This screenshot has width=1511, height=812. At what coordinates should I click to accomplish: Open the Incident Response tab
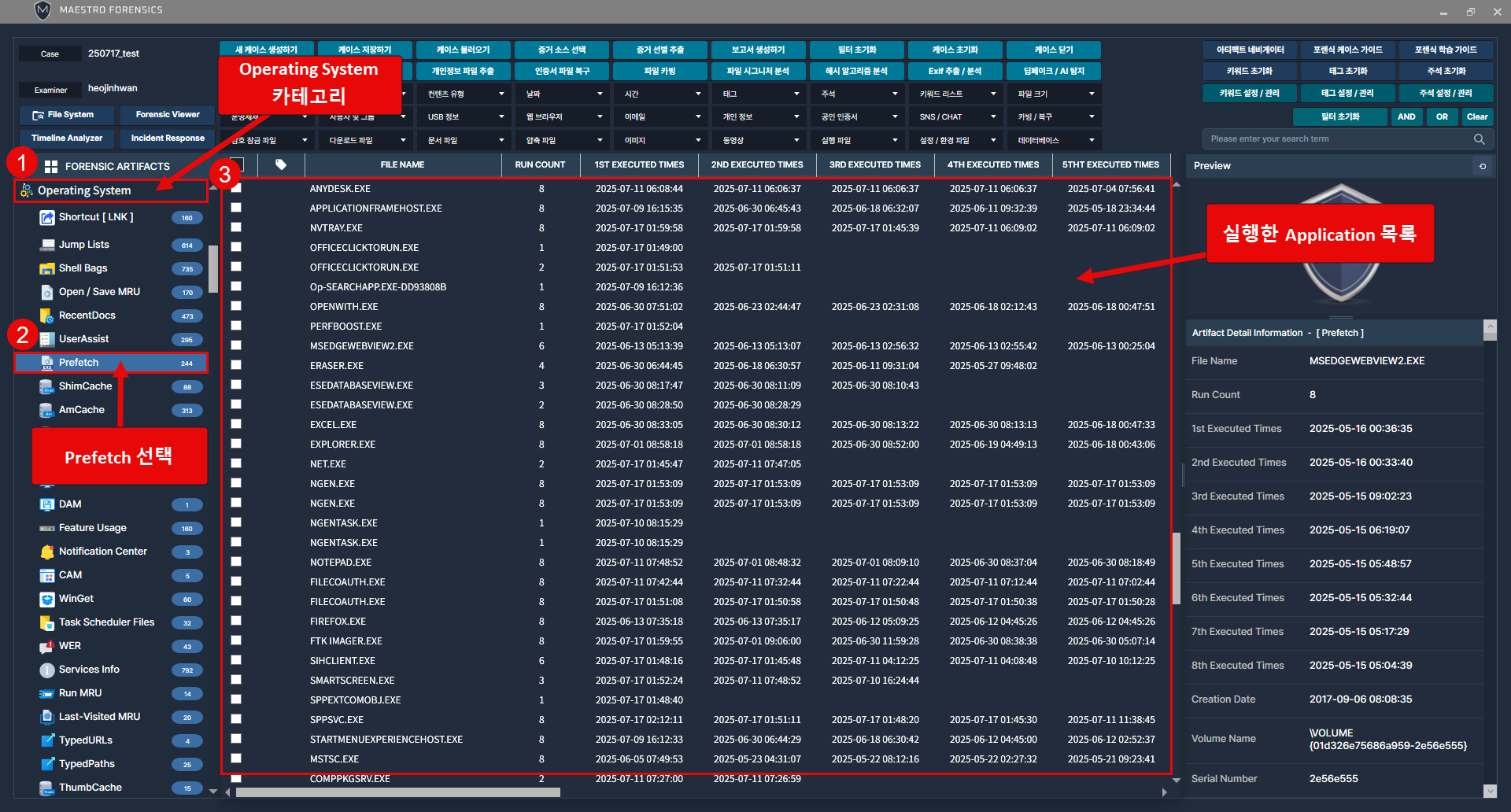168,138
